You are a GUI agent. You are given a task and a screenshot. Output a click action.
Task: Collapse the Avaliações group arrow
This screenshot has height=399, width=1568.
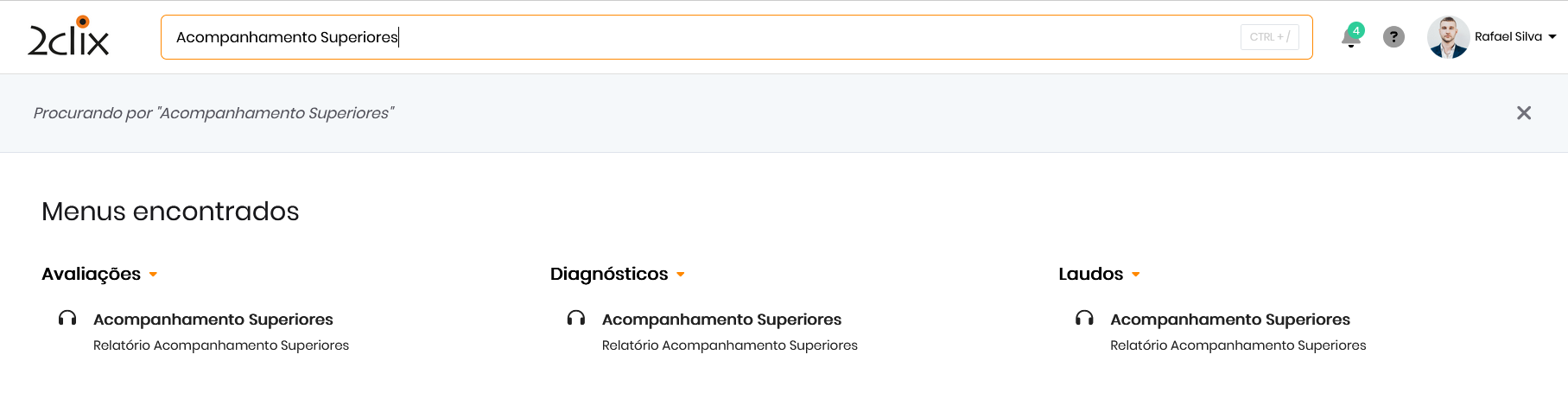pos(153,275)
